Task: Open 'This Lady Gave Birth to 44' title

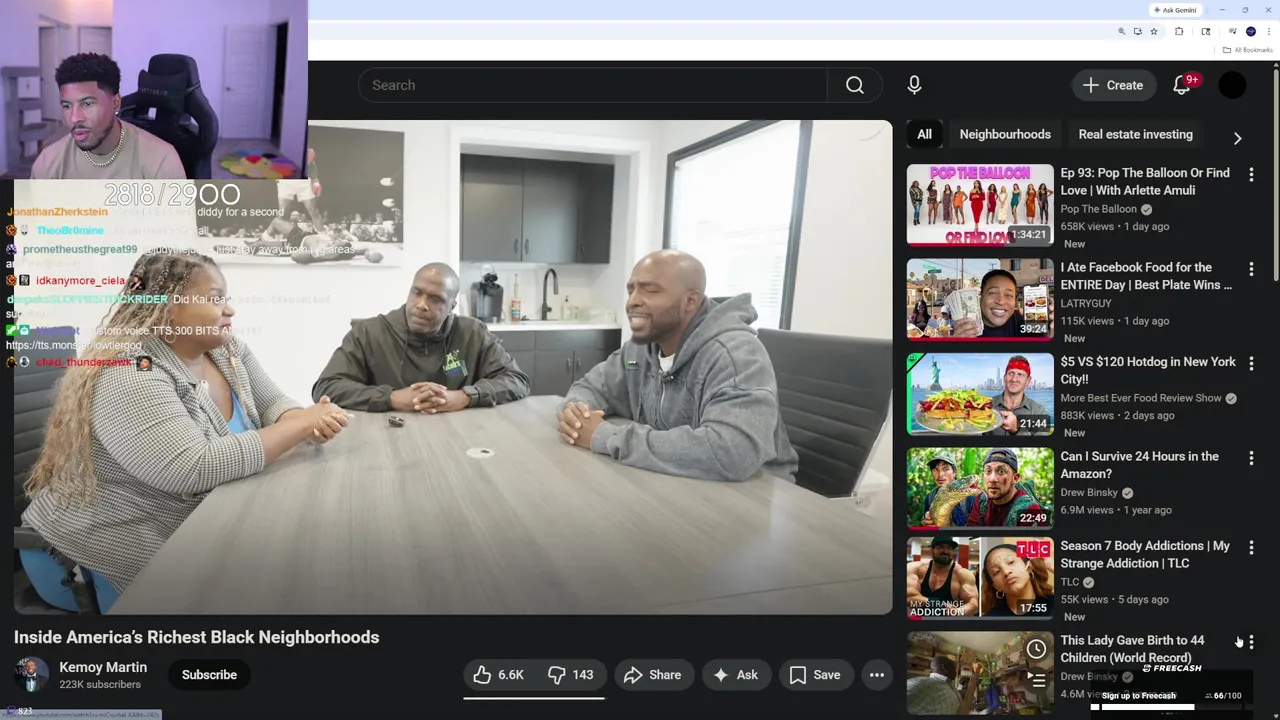Action: (1132, 649)
